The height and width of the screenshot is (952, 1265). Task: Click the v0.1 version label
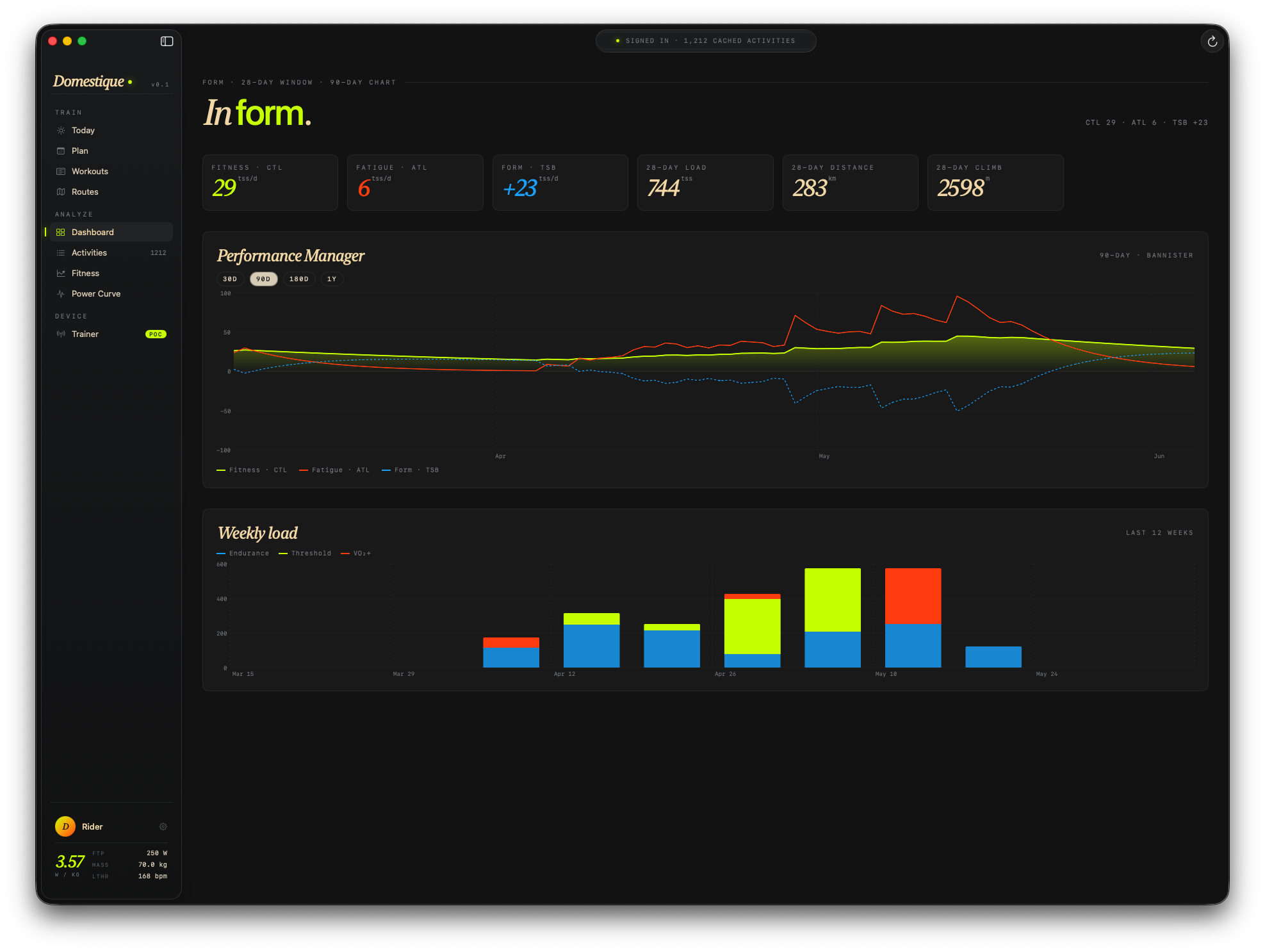(x=160, y=85)
